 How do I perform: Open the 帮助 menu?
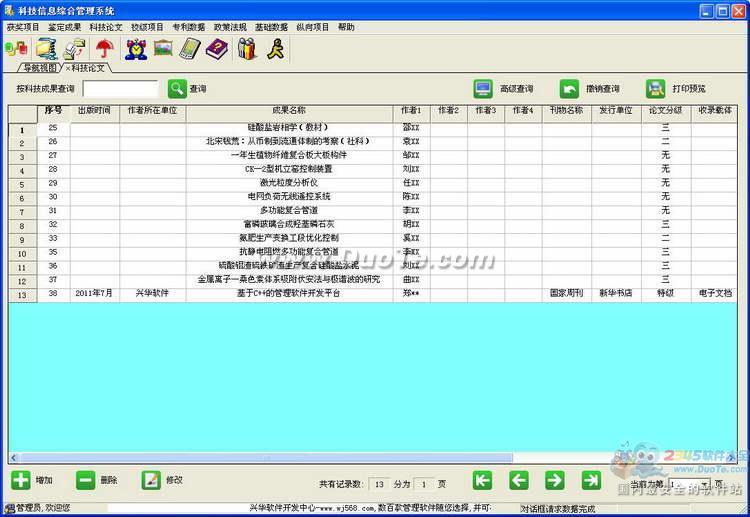click(x=346, y=27)
